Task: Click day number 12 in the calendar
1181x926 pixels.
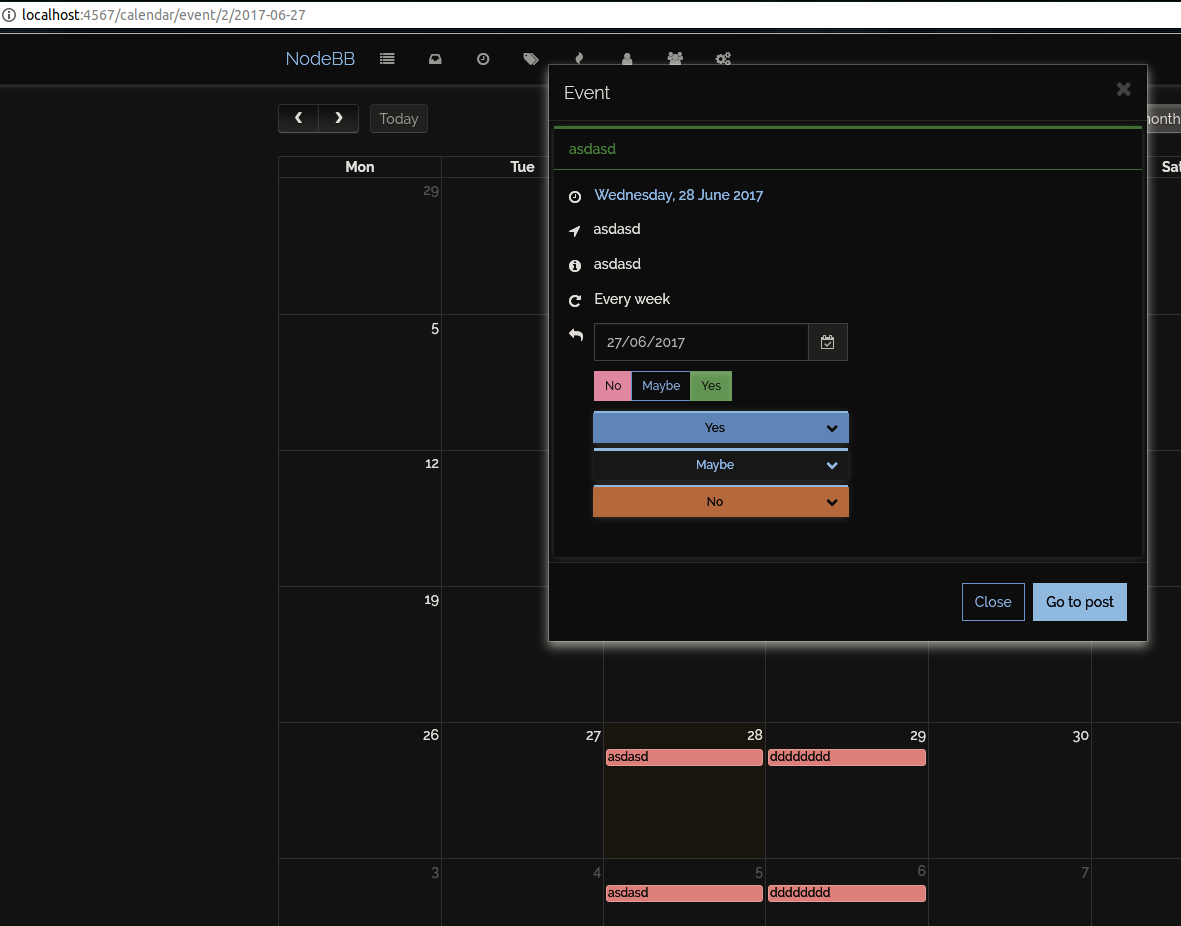Action: point(432,464)
